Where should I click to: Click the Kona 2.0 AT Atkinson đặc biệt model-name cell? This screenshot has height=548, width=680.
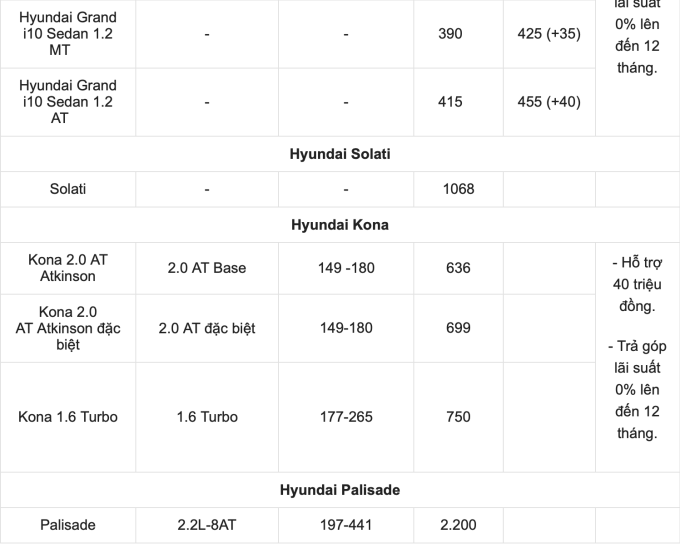coord(68,328)
